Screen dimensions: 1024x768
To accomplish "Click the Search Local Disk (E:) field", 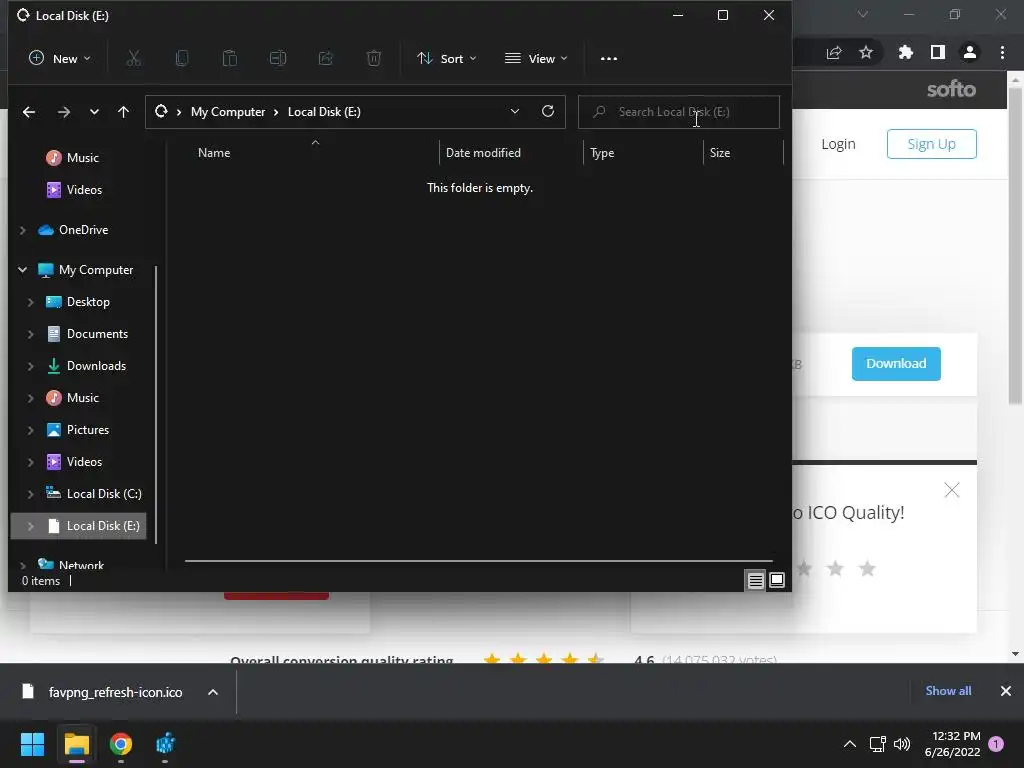I will click(x=679, y=112).
